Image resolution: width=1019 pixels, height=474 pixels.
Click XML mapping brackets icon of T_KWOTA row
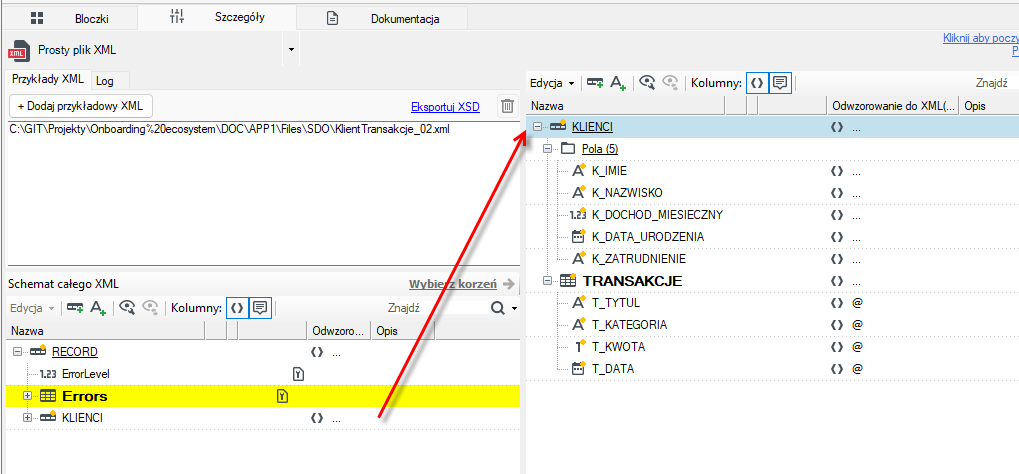pos(837,347)
